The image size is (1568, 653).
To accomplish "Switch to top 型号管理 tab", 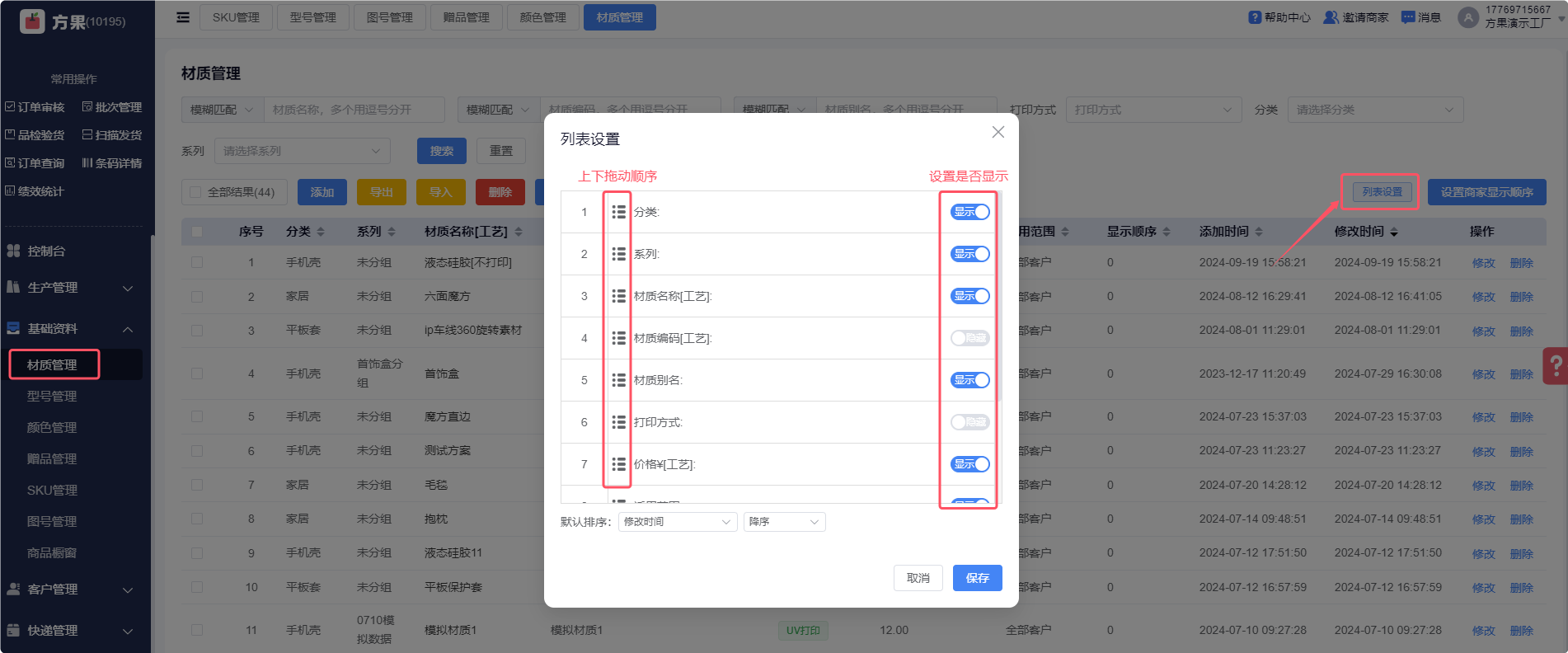I will 312,17.
